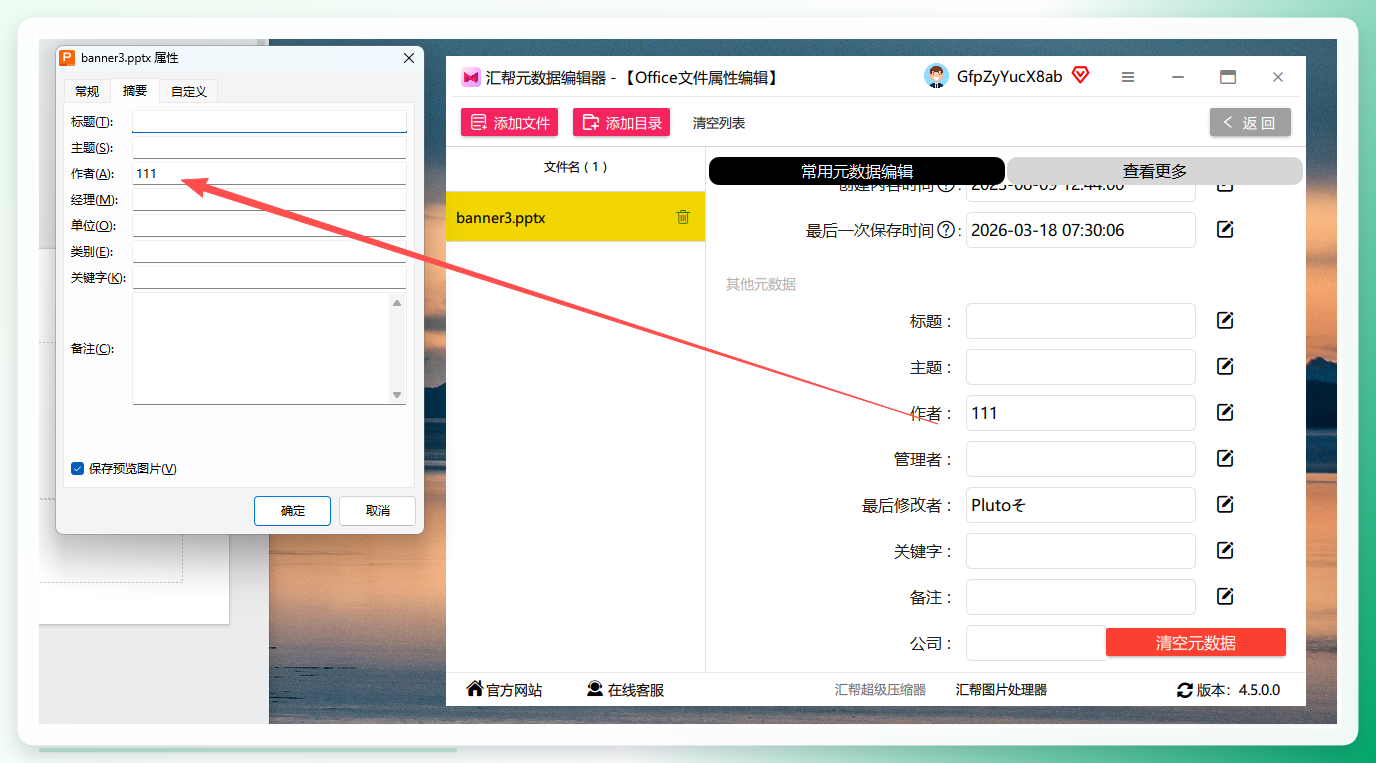Click the 添加目录 button
The width and height of the screenshot is (1376, 763).
point(621,122)
